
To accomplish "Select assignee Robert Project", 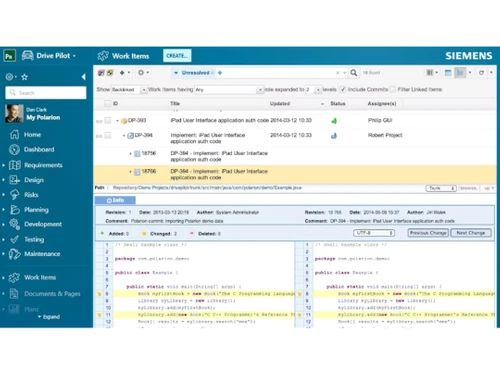I will [x=385, y=135].
